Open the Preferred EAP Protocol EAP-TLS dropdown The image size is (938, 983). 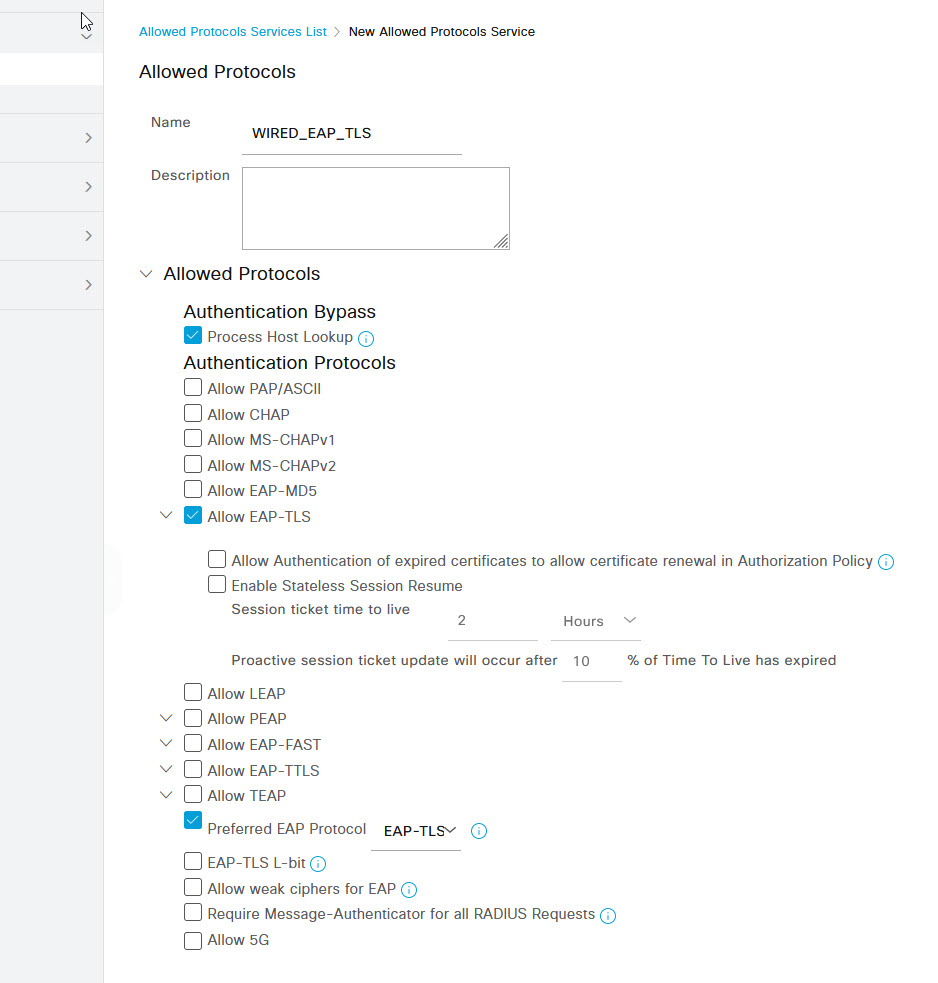(x=416, y=831)
